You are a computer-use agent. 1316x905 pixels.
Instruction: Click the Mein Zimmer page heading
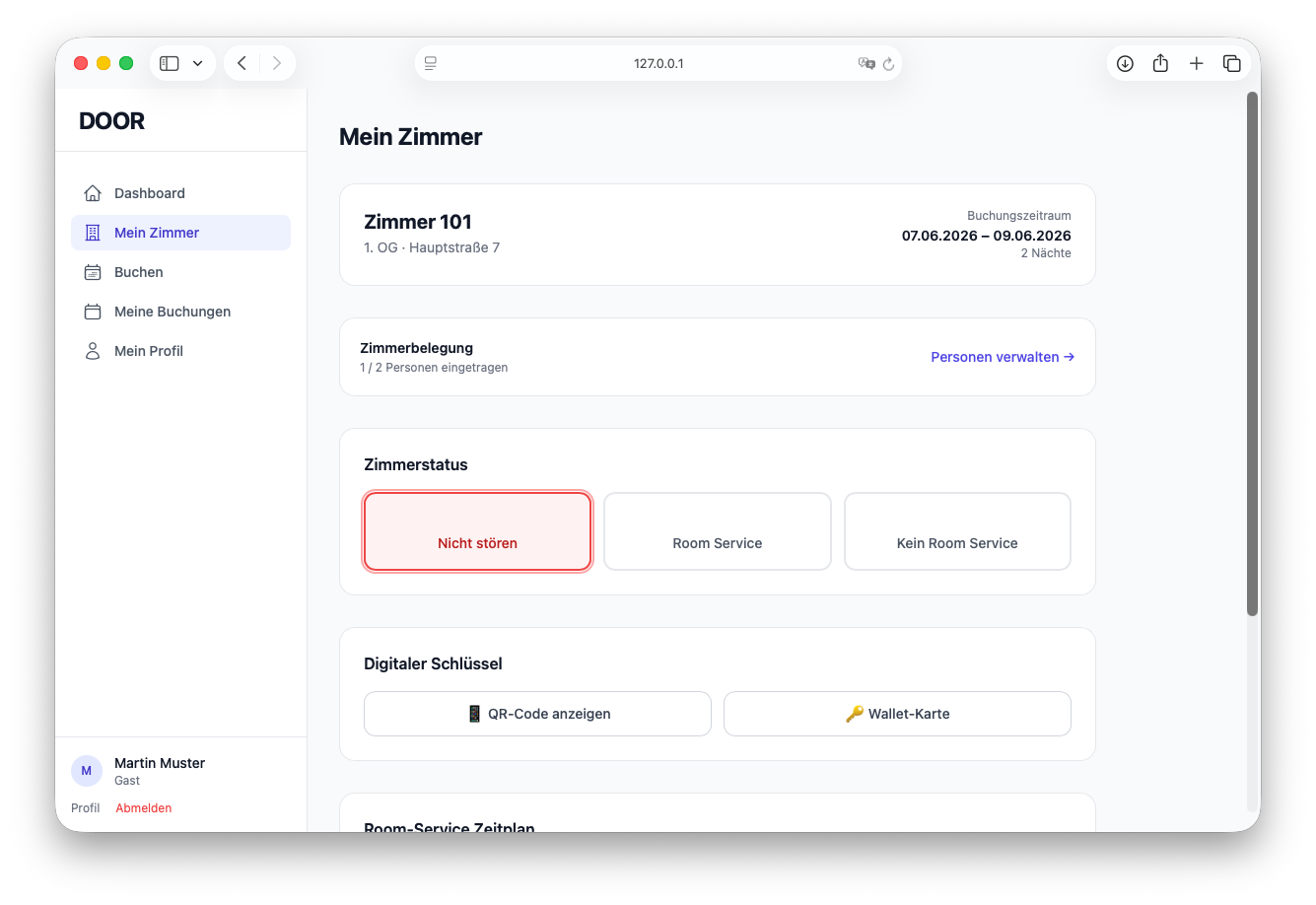411,137
